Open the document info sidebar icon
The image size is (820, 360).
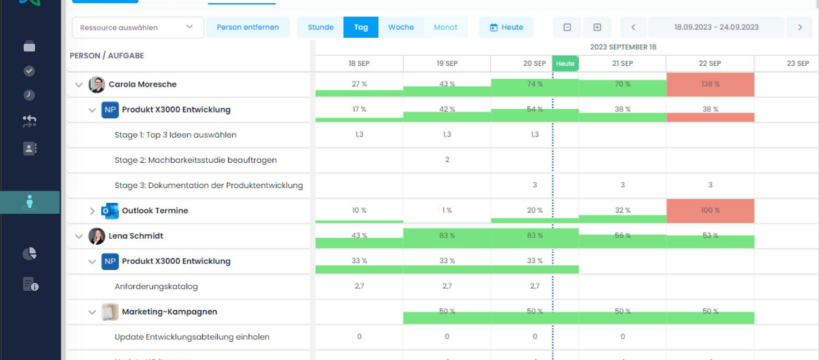click(x=30, y=284)
